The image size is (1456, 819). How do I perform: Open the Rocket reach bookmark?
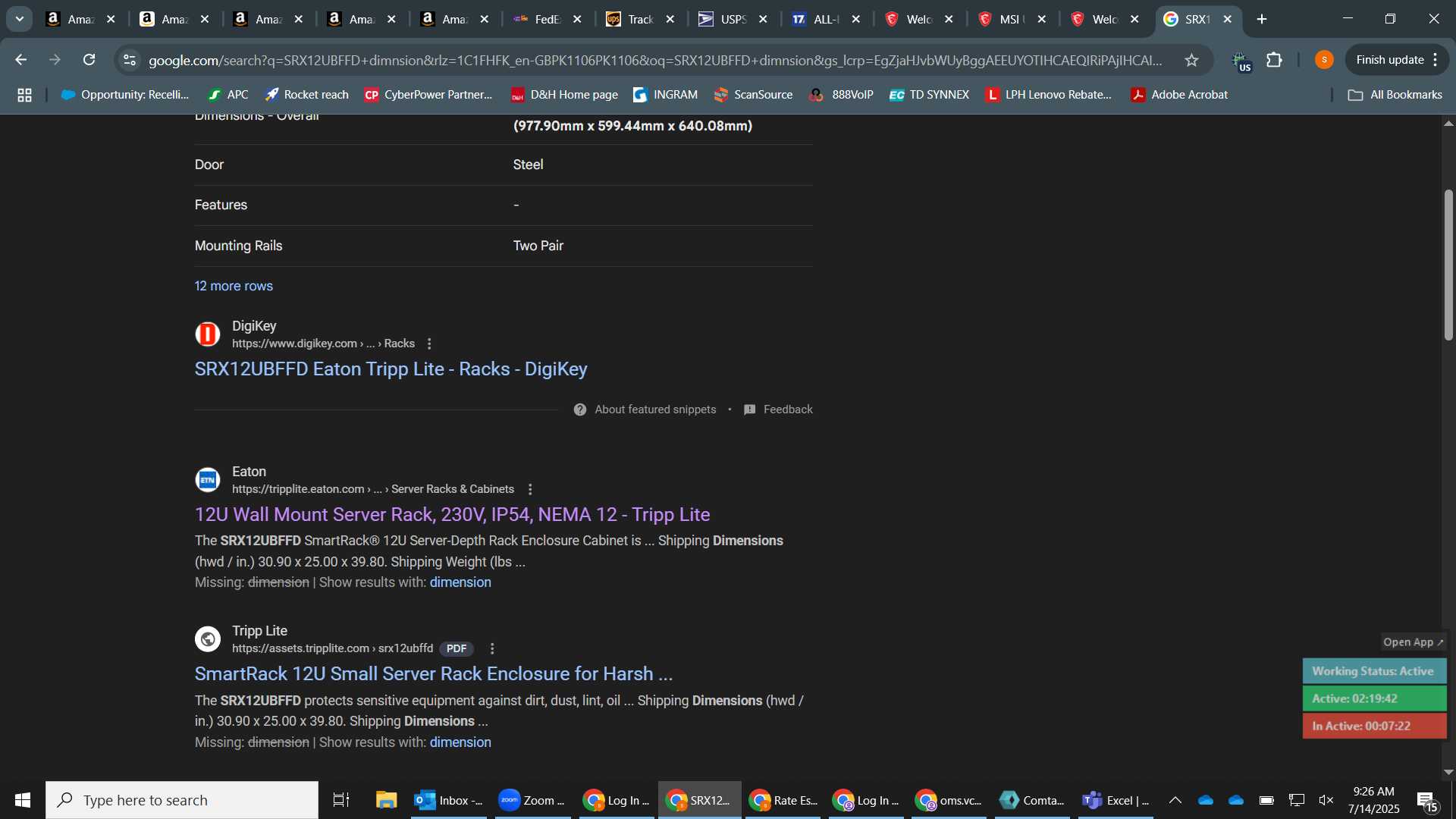pyautogui.click(x=306, y=95)
